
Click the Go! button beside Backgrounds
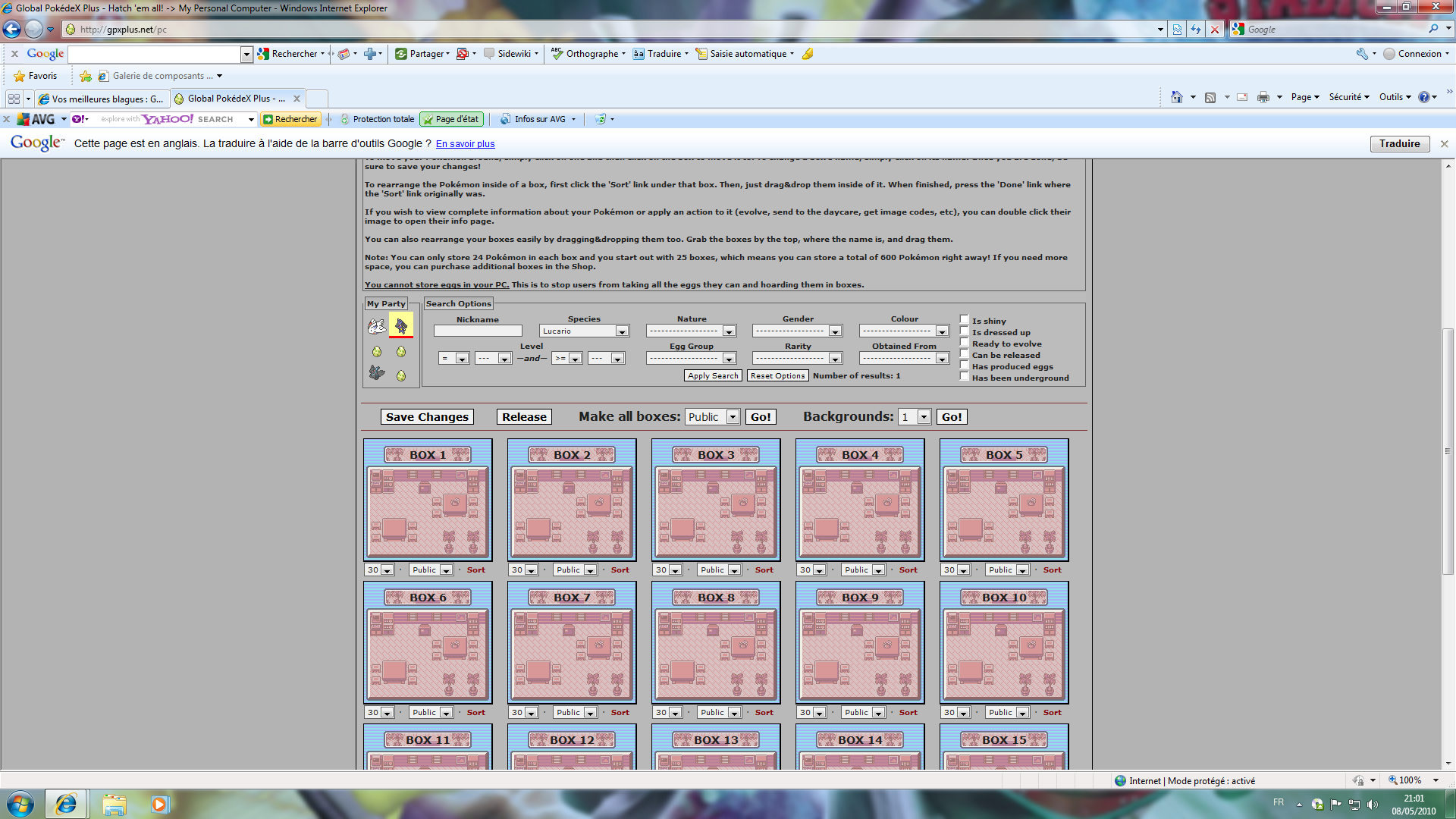click(x=952, y=417)
